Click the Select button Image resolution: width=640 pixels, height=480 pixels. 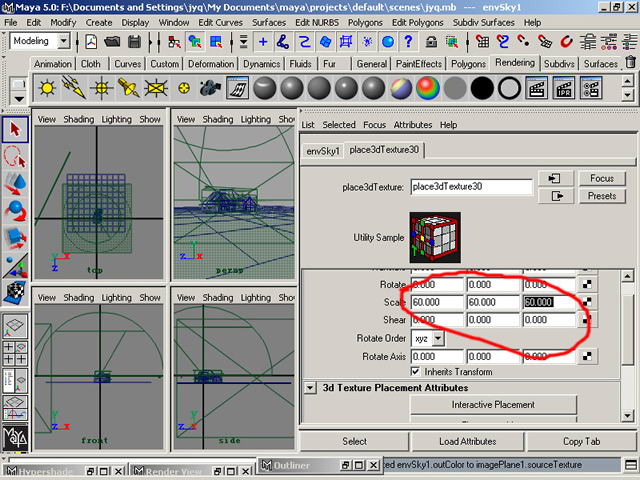[x=354, y=441]
